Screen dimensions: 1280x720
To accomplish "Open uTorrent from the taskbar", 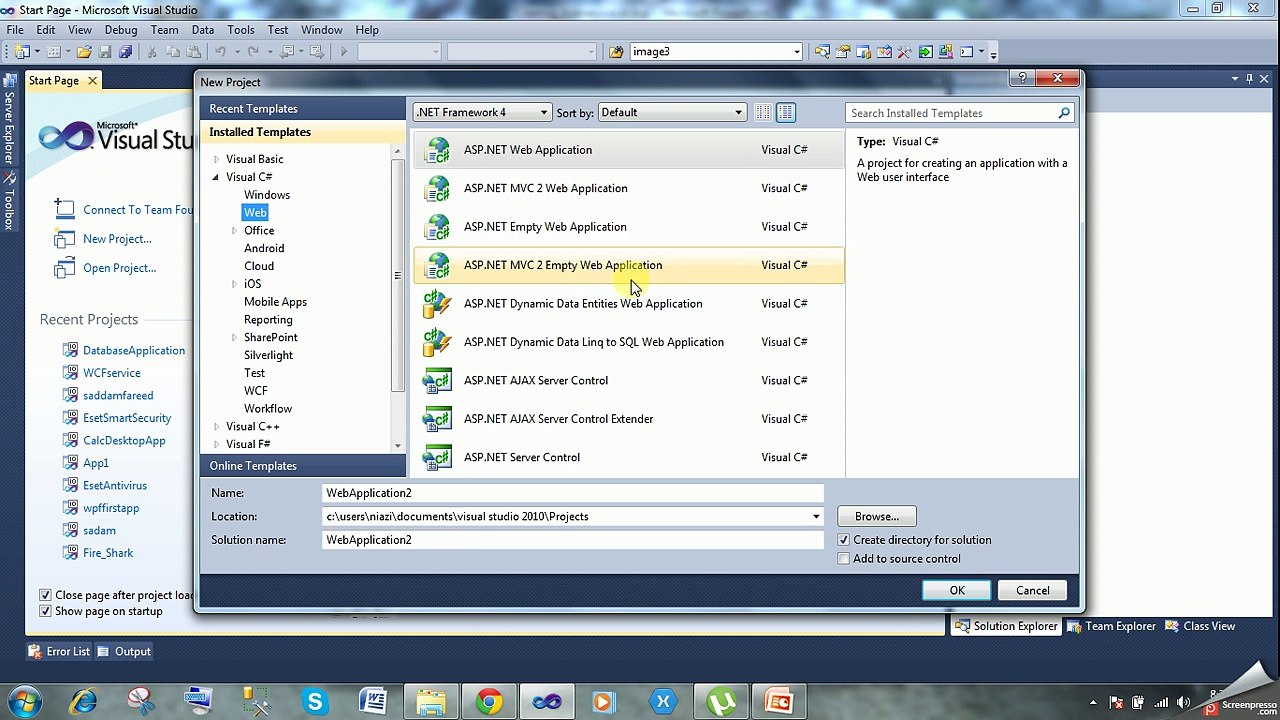I will pos(721,701).
